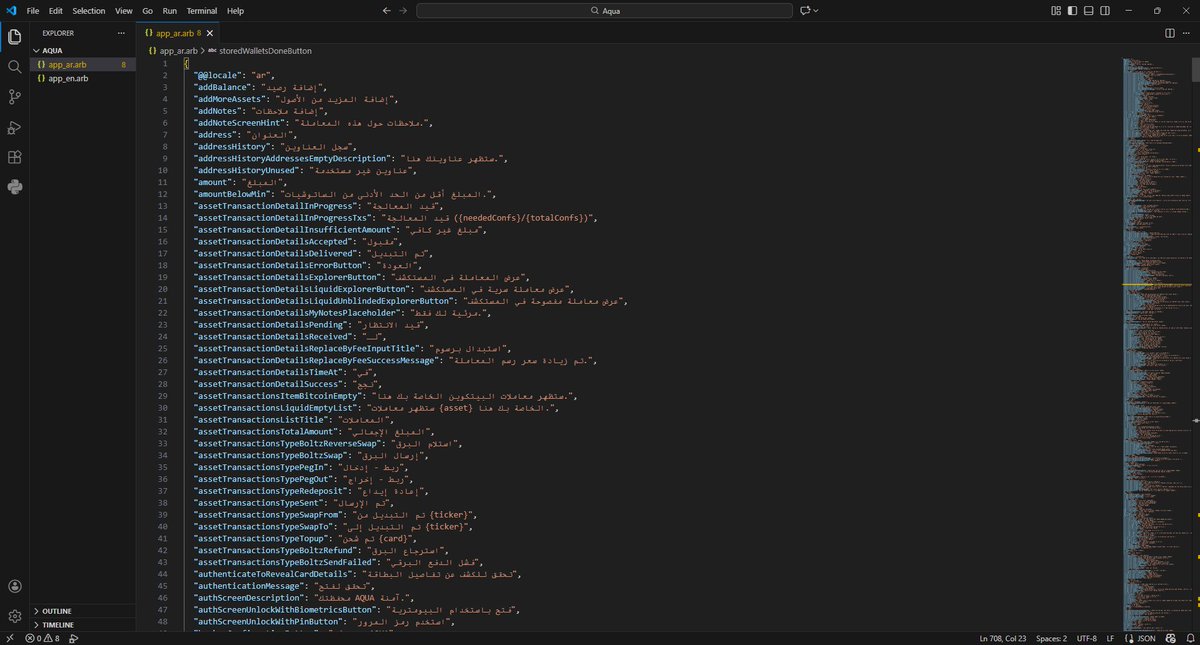Open editor More Actions ellipsis
1200x645 pixels.
click(1187, 33)
